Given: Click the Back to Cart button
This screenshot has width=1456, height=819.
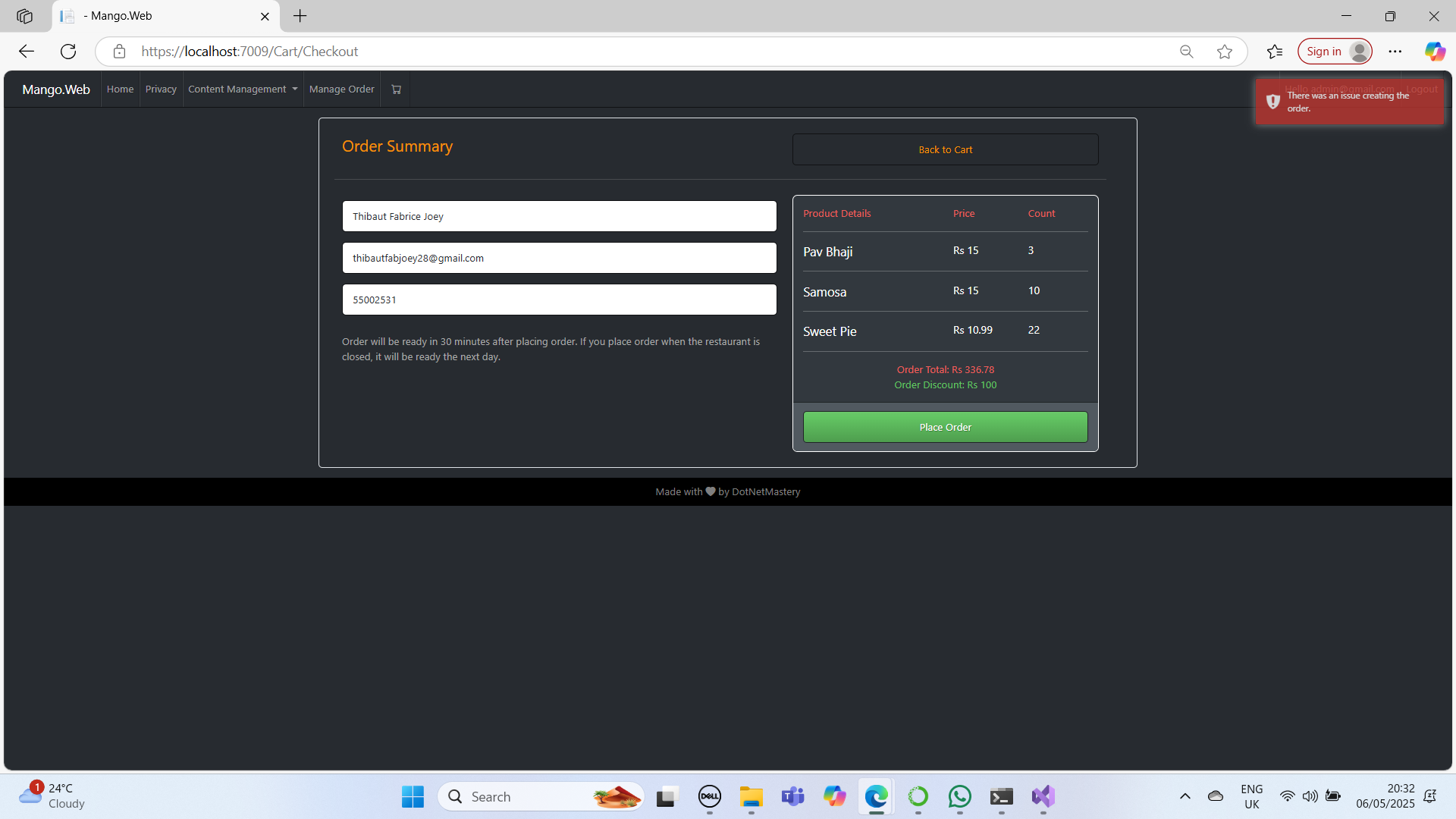Looking at the screenshot, I should [945, 149].
